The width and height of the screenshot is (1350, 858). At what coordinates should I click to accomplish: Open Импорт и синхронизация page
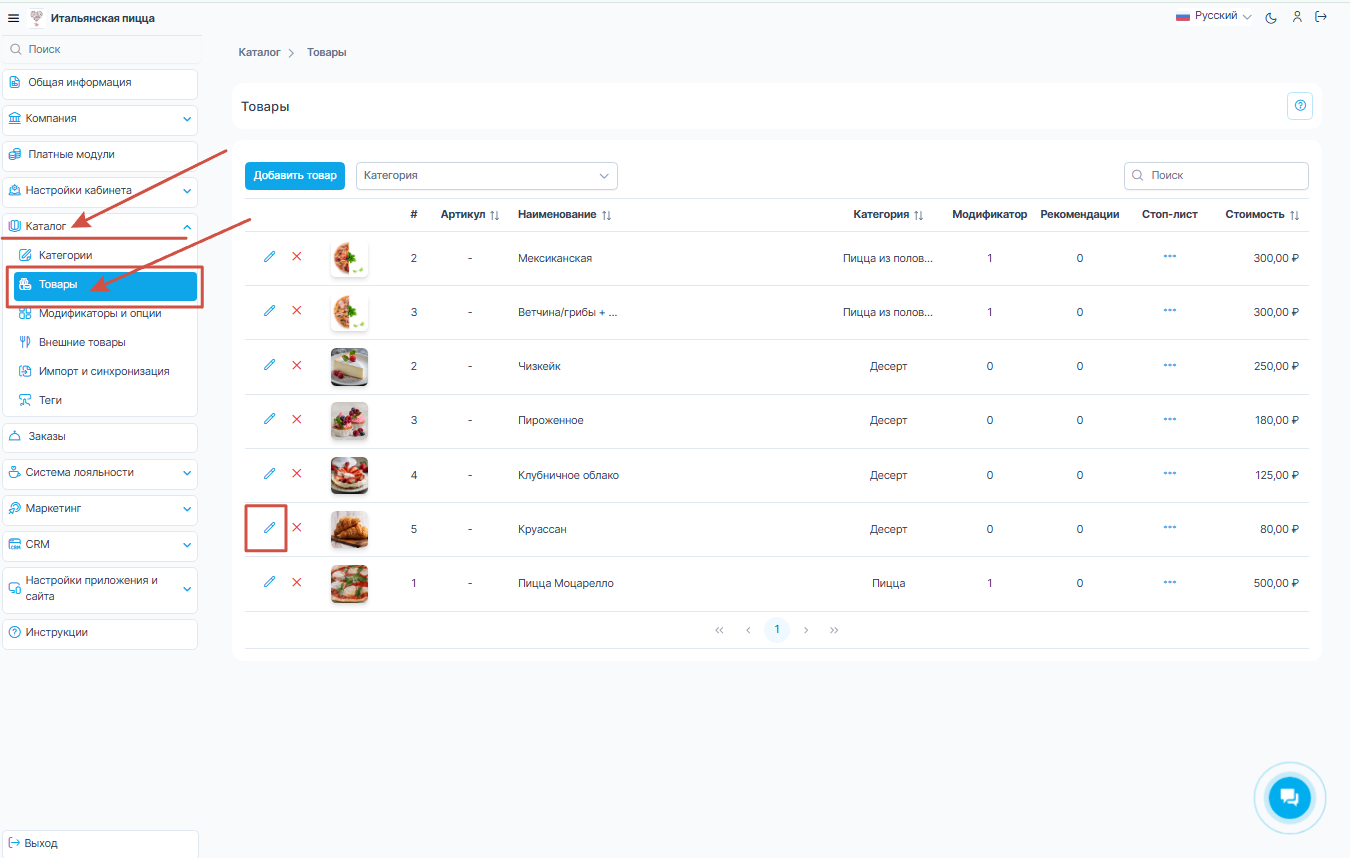pyautogui.click(x=105, y=371)
